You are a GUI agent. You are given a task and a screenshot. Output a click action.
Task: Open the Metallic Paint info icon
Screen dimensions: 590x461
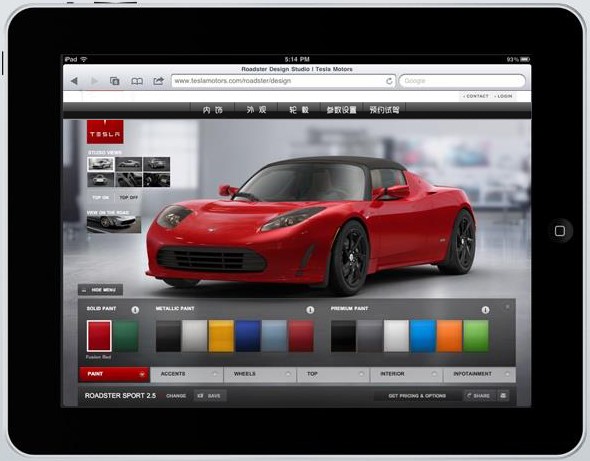(310, 310)
